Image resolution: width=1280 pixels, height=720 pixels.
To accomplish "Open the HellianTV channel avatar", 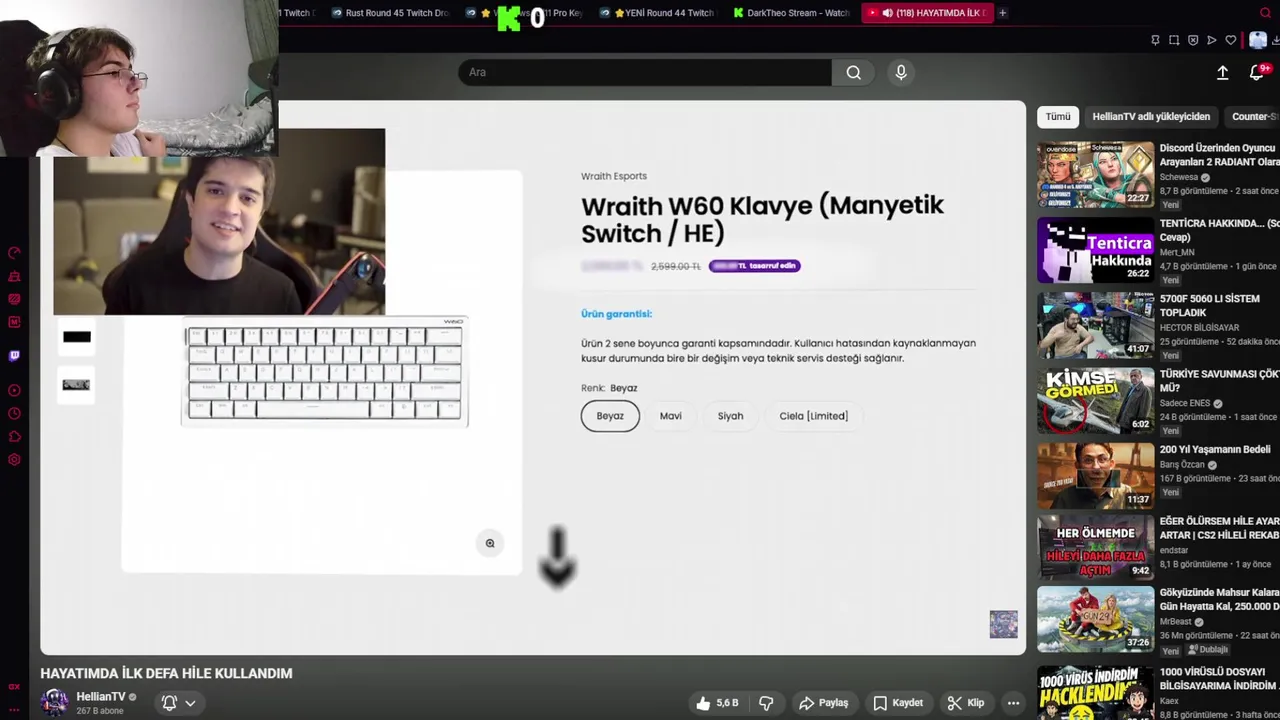I will pos(55,702).
